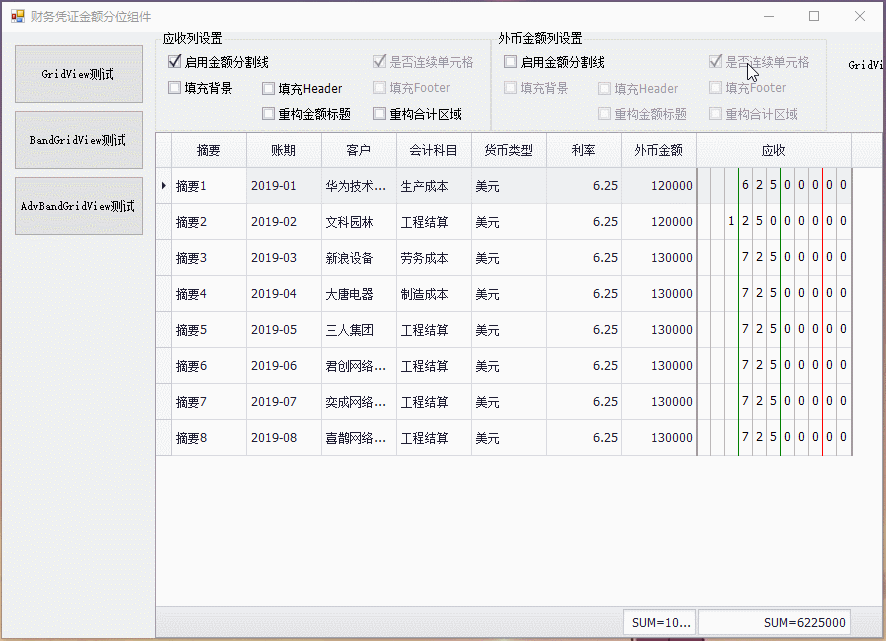This screenshot has width=886, height=641.
Task: Select cell 摘要4
Action: tap(209, 294)
